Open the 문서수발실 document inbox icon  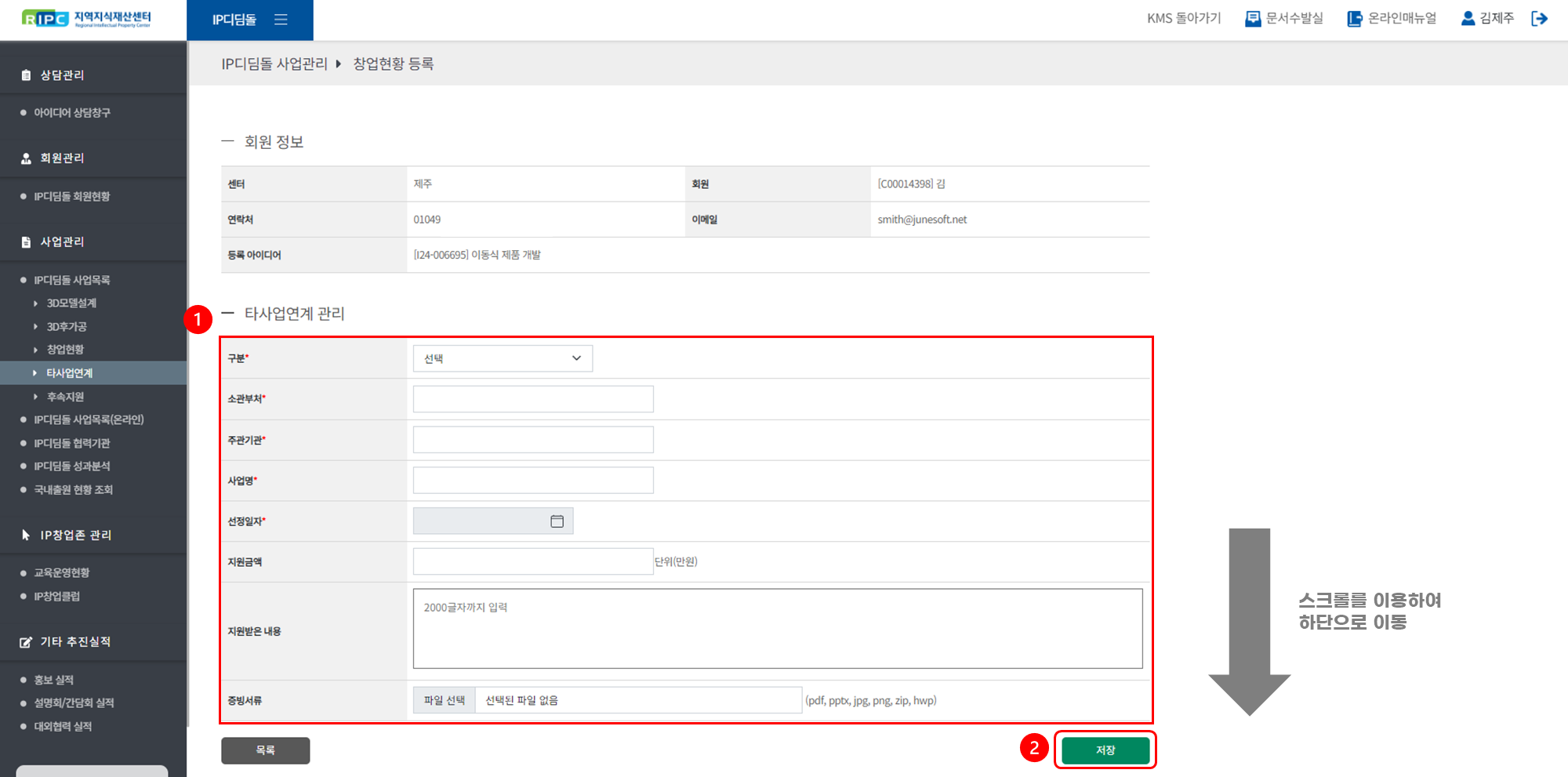pos(1253,19)
